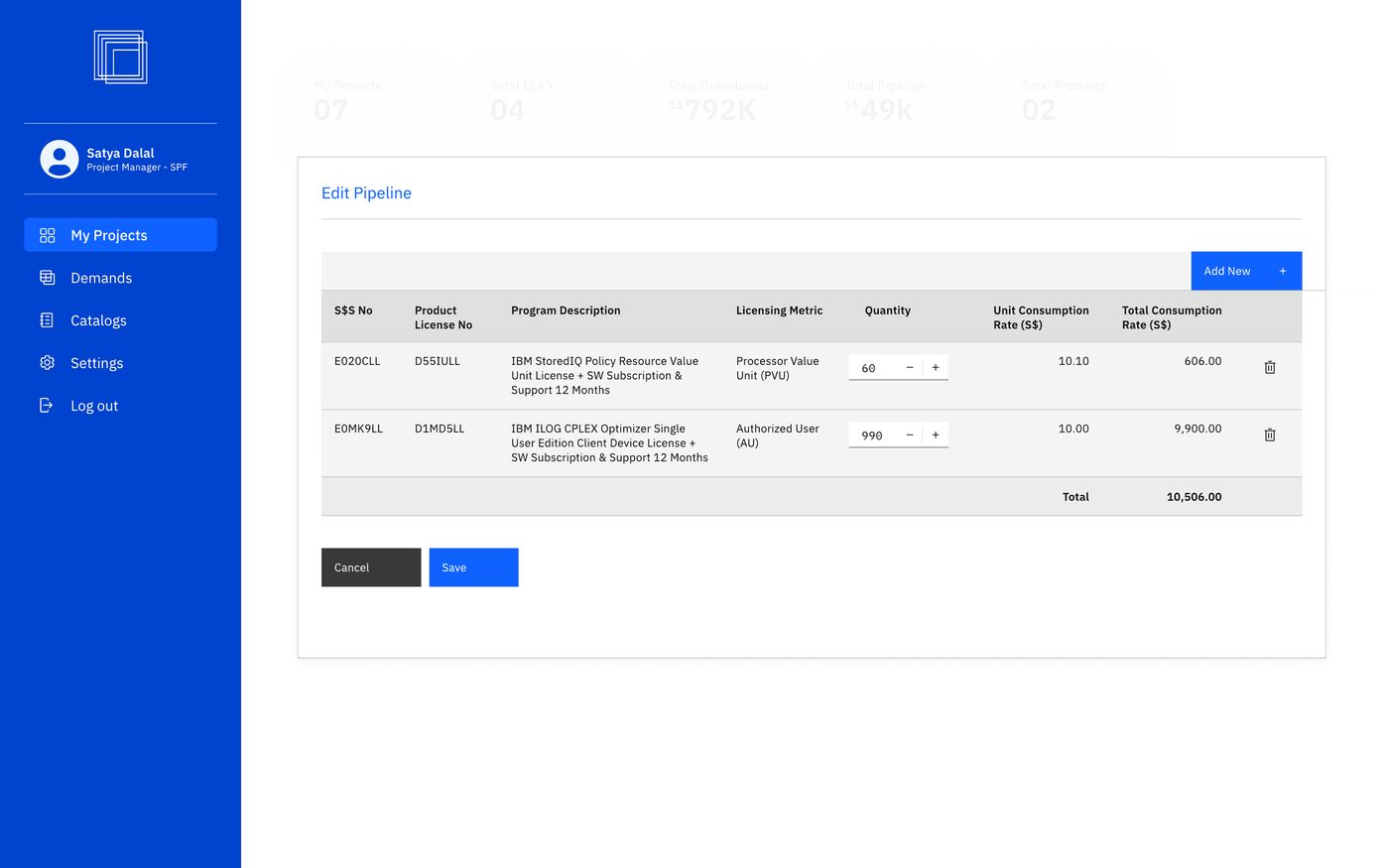
Task: Click the Licensing Metric column header
Action: 779,310
